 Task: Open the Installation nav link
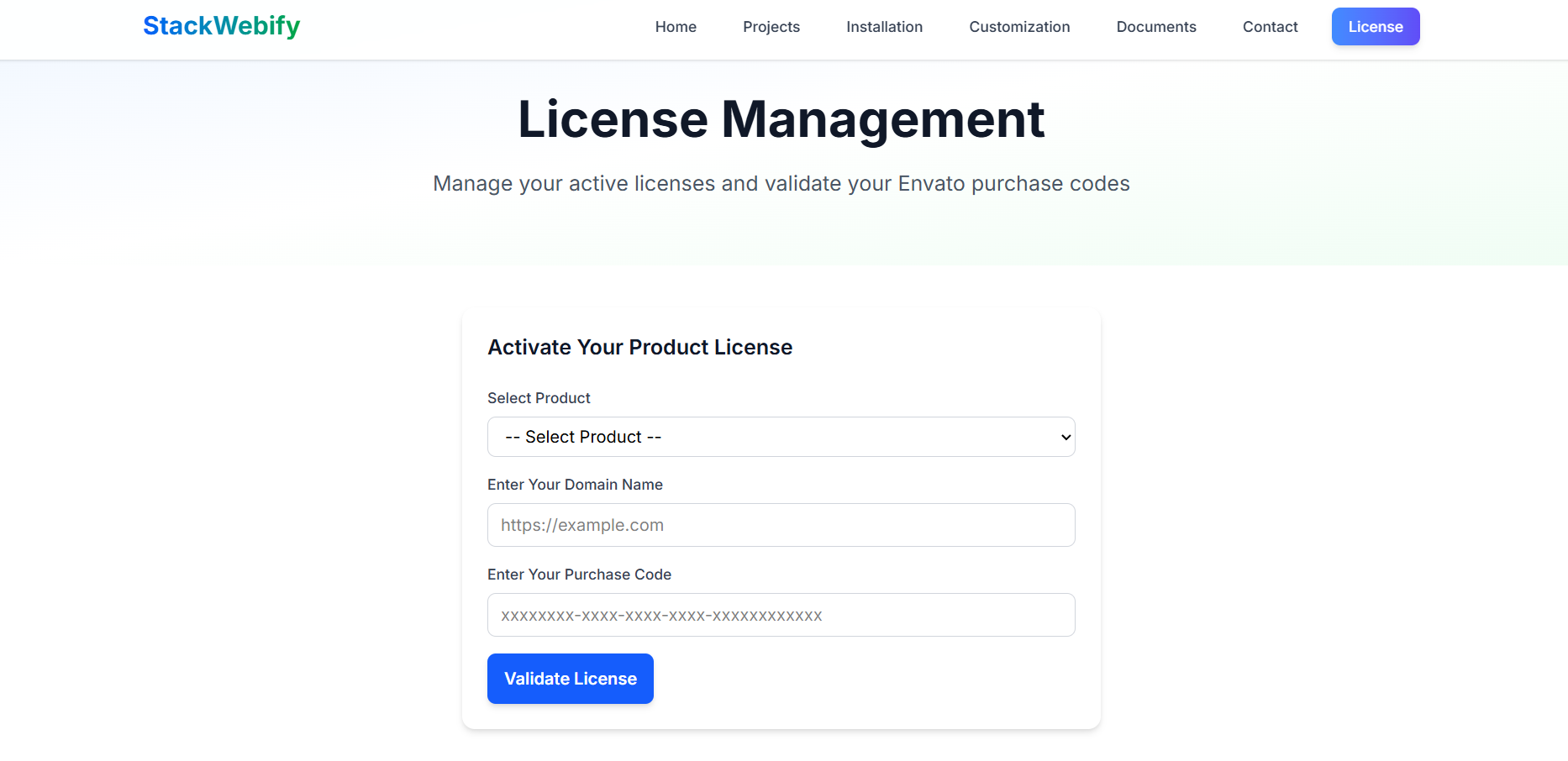[884, 27]
